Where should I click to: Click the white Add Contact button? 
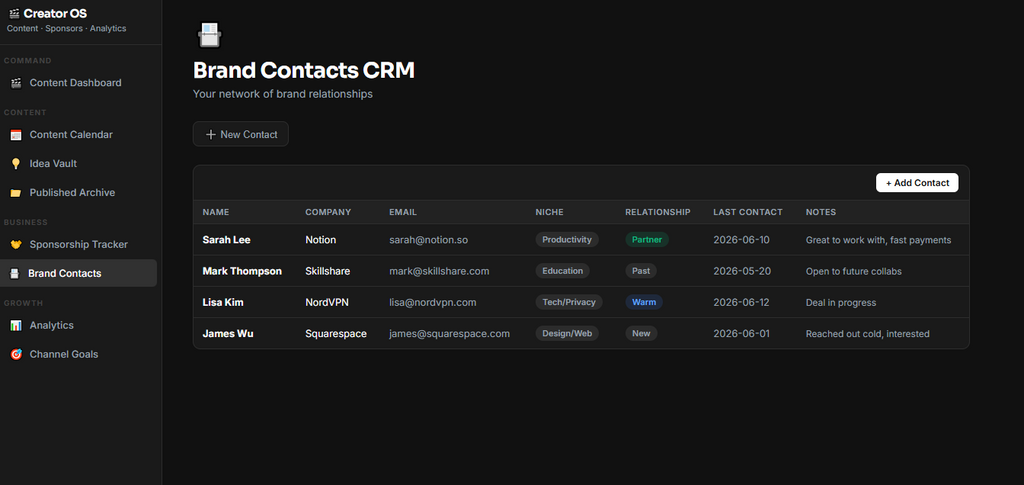click(917, 183)
